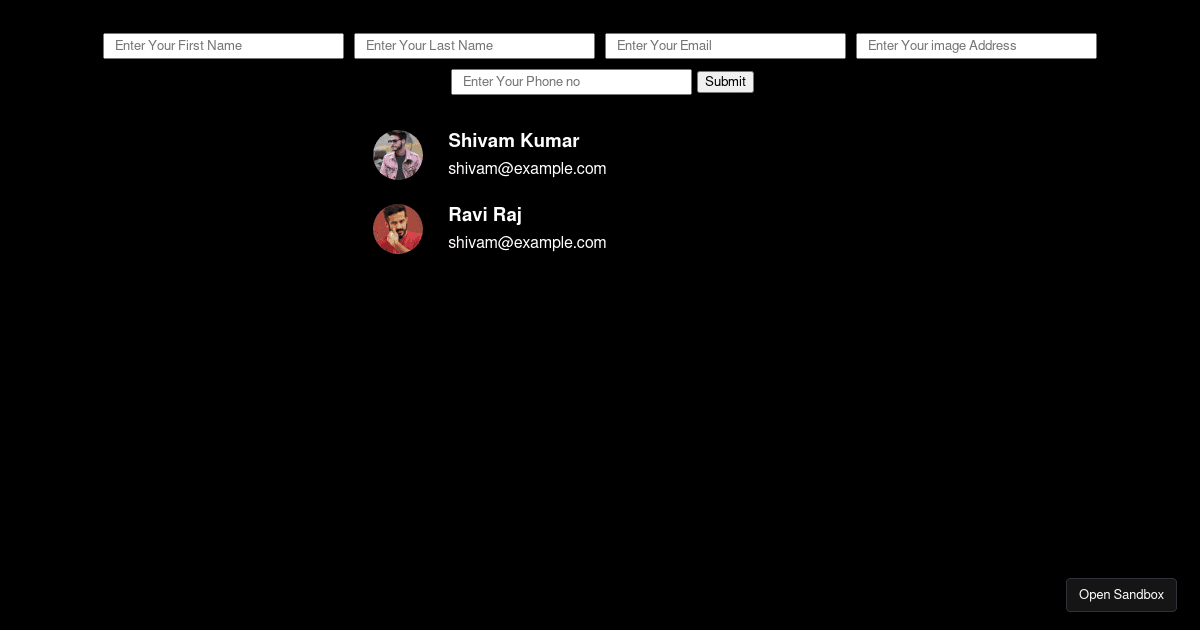Select the Ravi Raj name heading

[x=485, y=215]
